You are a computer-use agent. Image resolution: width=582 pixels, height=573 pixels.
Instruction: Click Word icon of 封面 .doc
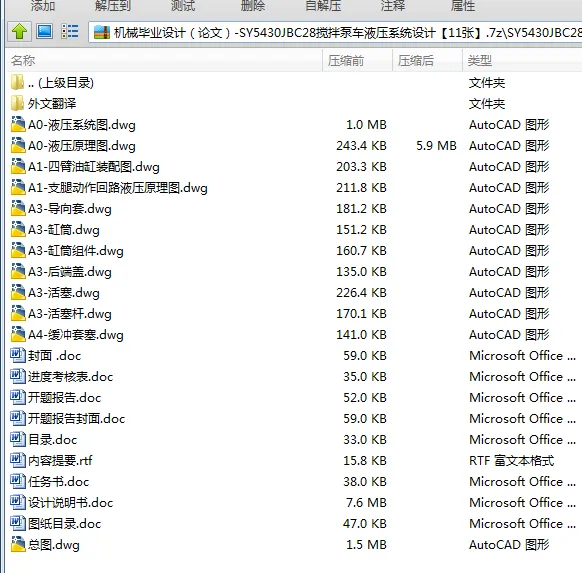pos(17,356)
